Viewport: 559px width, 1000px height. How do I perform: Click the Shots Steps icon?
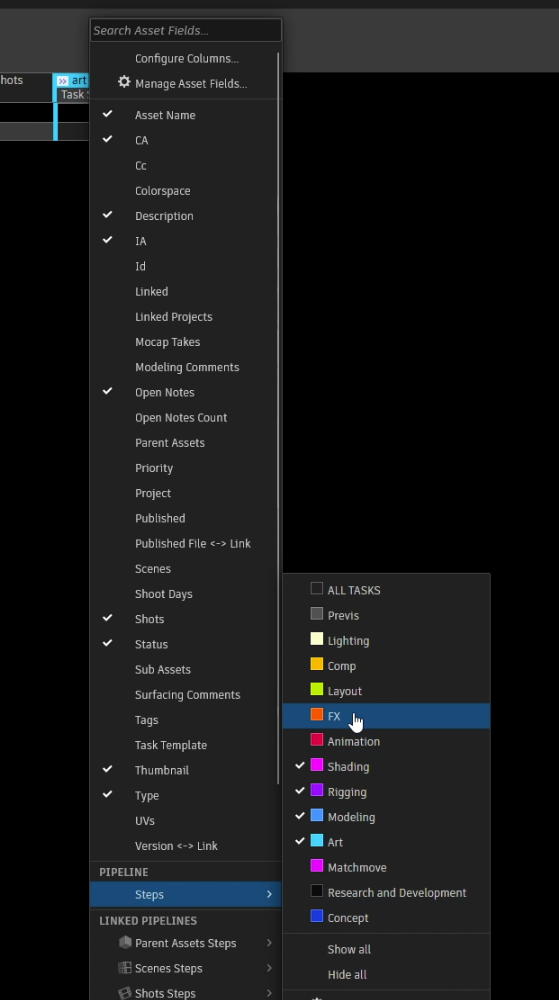pos(125,992)
